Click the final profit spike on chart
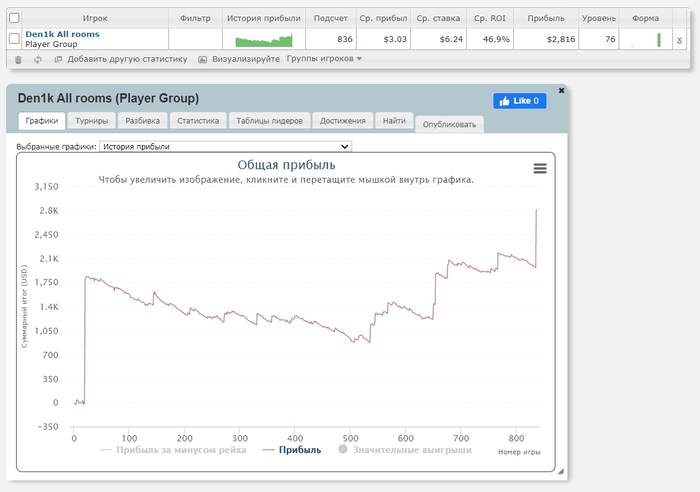 coord(536,237)
